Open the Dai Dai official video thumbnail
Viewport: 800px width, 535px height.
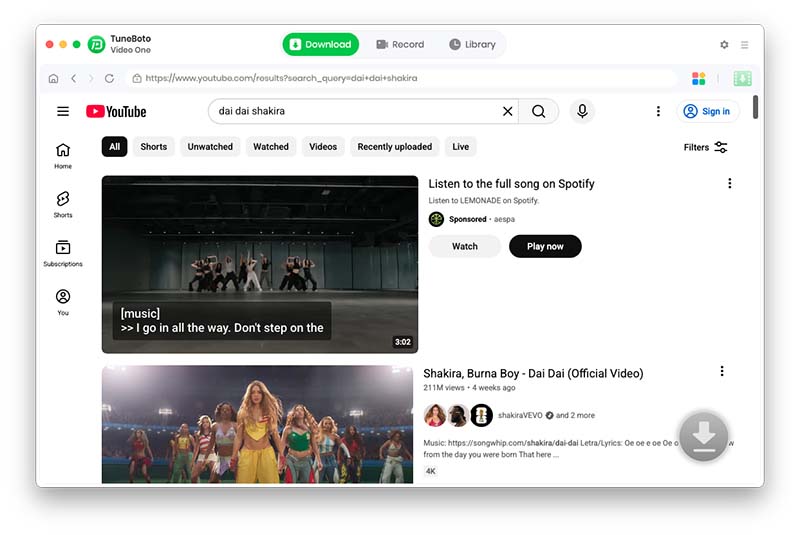[x=257, y=424]
